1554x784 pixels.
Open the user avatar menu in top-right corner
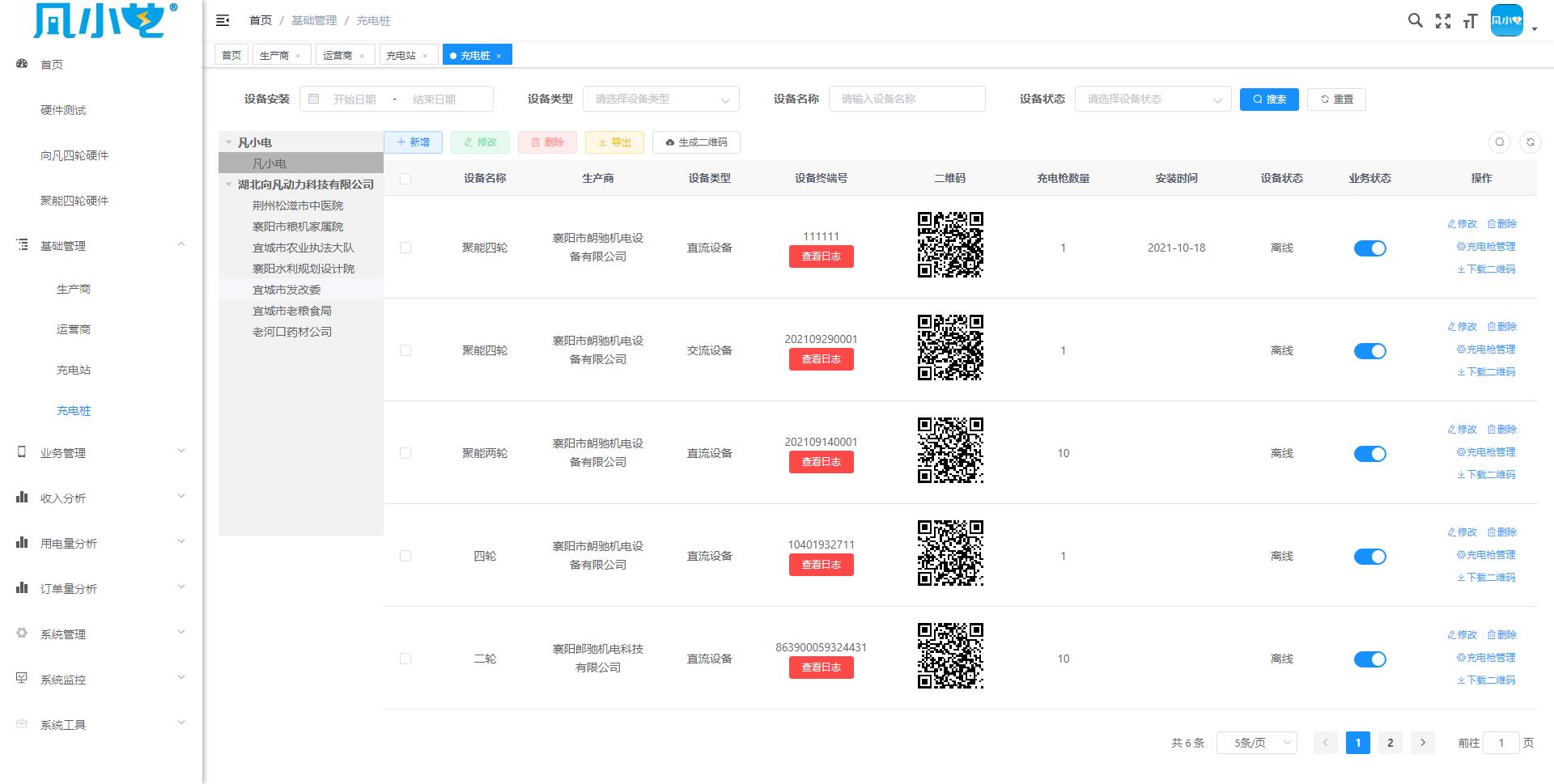click(x=1506, y=20)
